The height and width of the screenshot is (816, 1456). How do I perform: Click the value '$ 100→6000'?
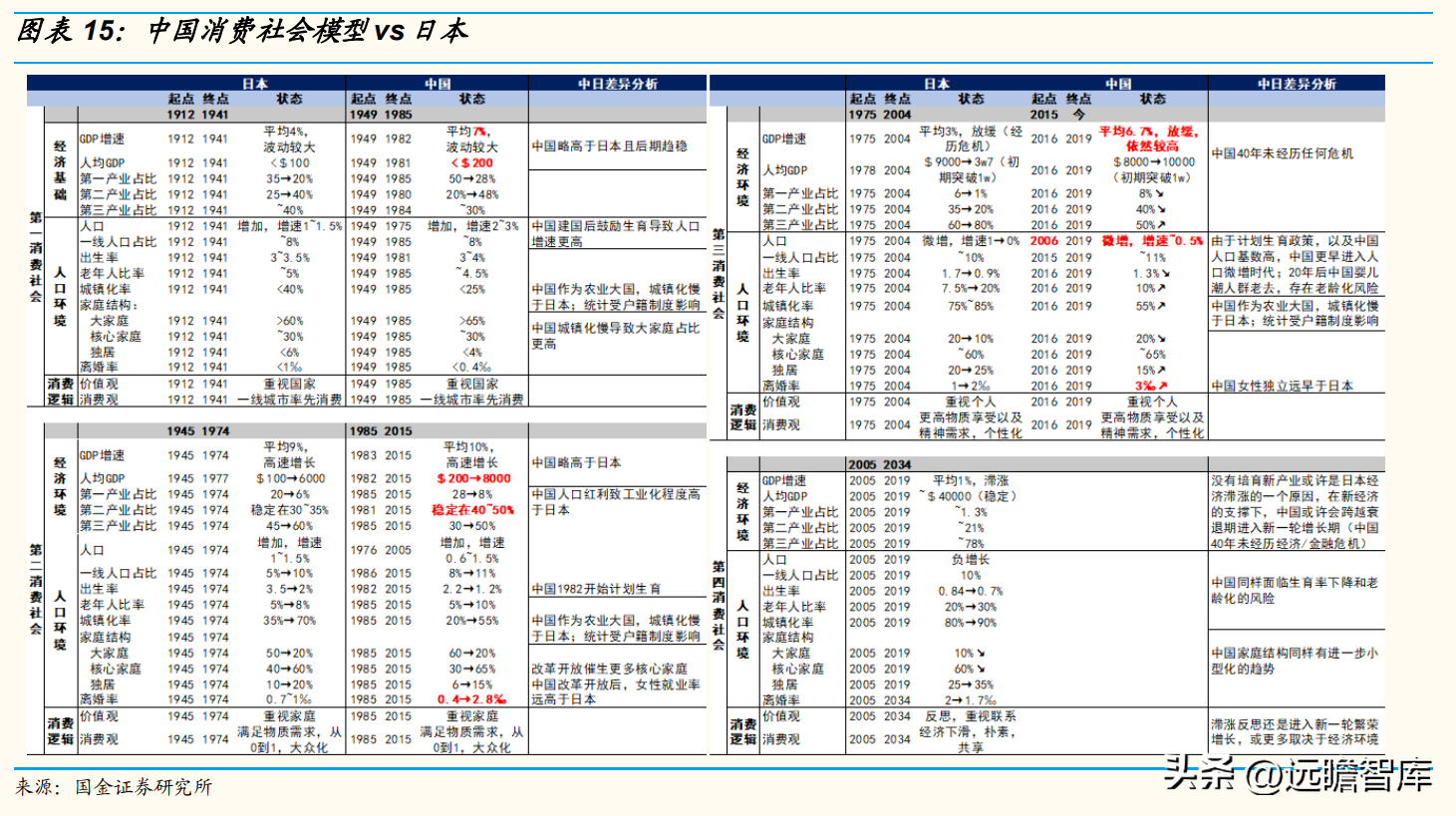(x=290, y=478)
